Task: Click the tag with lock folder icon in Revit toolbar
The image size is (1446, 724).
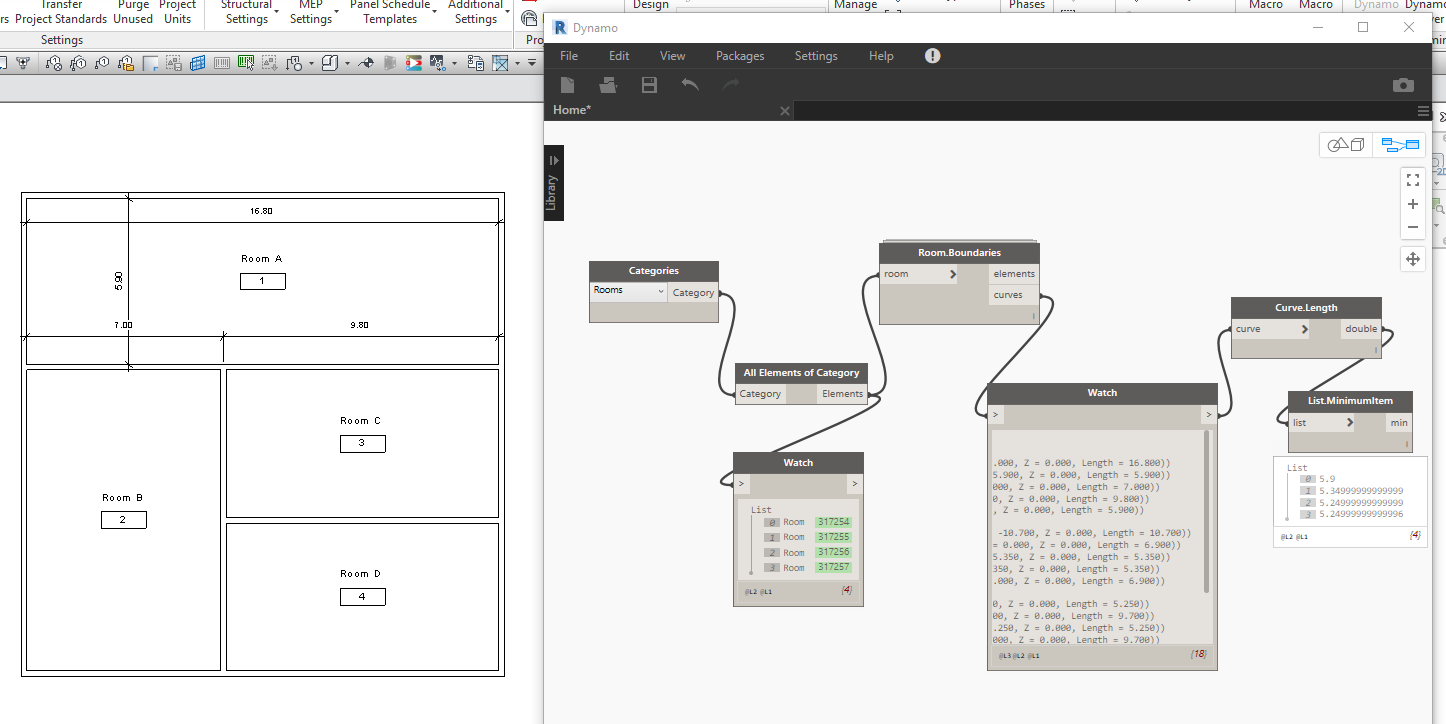Action: pos(126,64)
